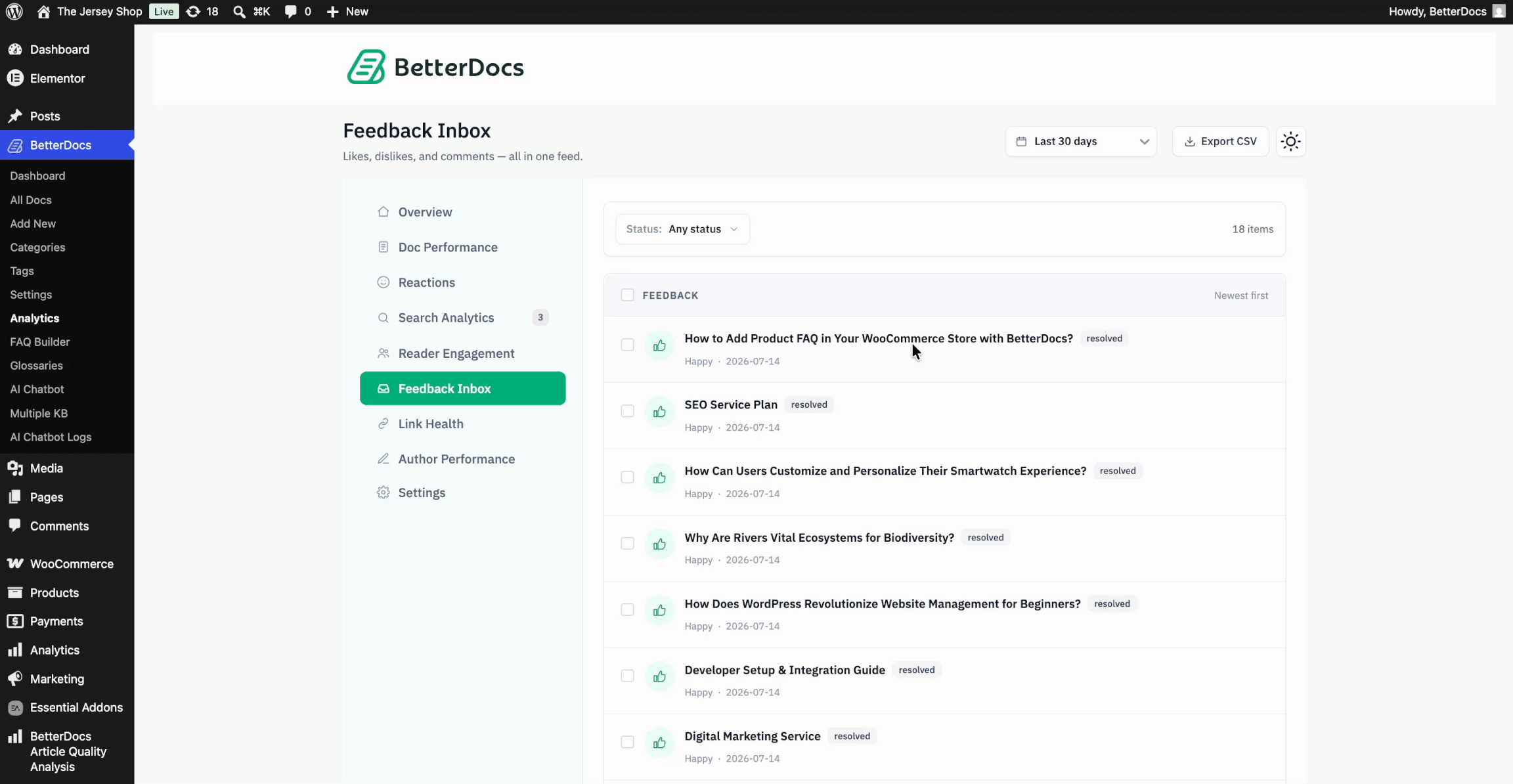Open the Multiple KB submenu link

(39, 413)
